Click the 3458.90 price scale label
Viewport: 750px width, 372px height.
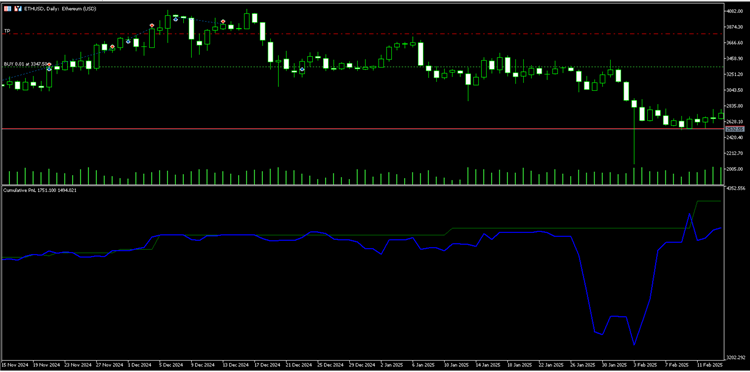(734, 58)
